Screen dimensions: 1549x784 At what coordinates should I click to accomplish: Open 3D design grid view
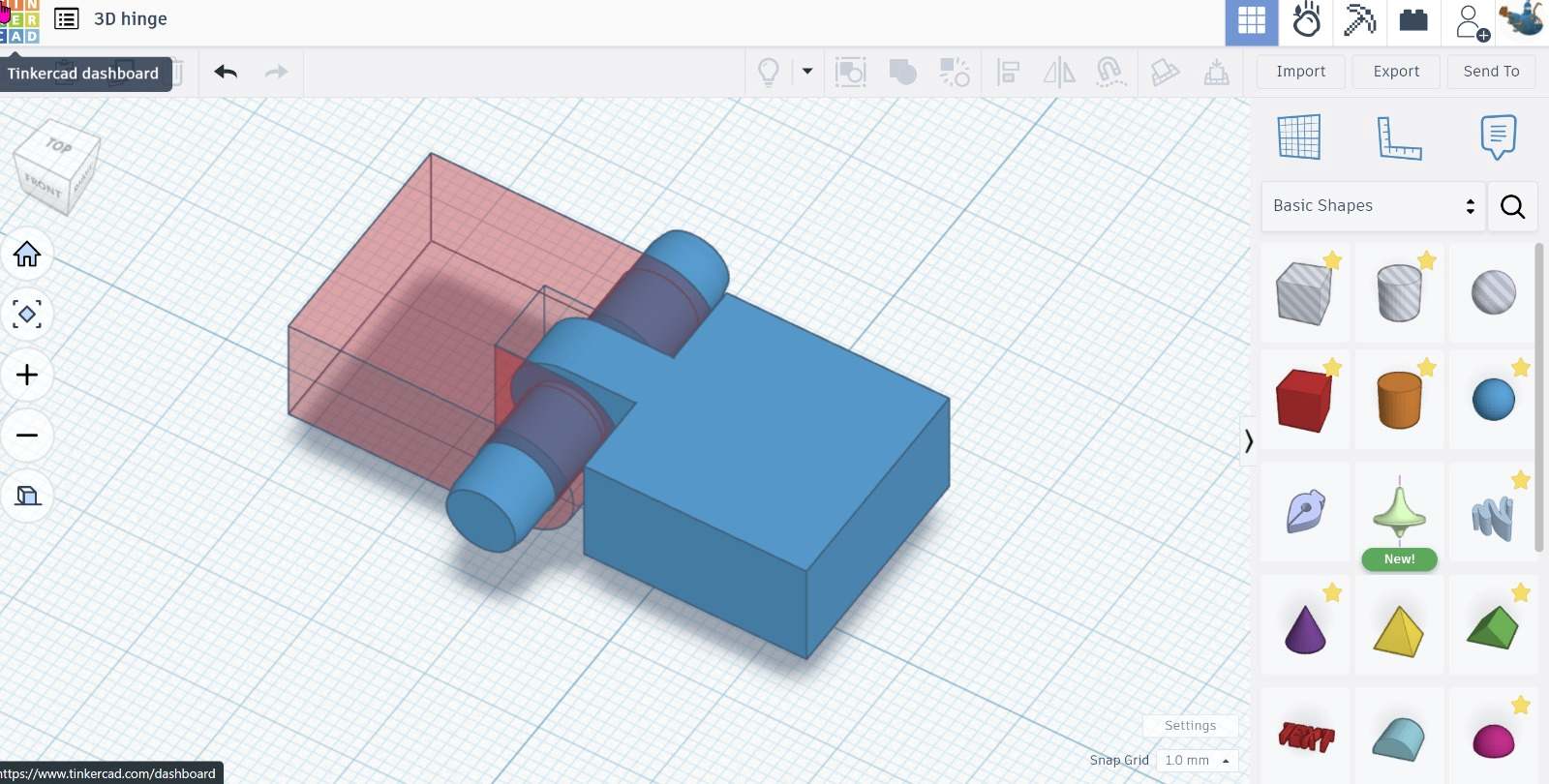pos(1251,22)
